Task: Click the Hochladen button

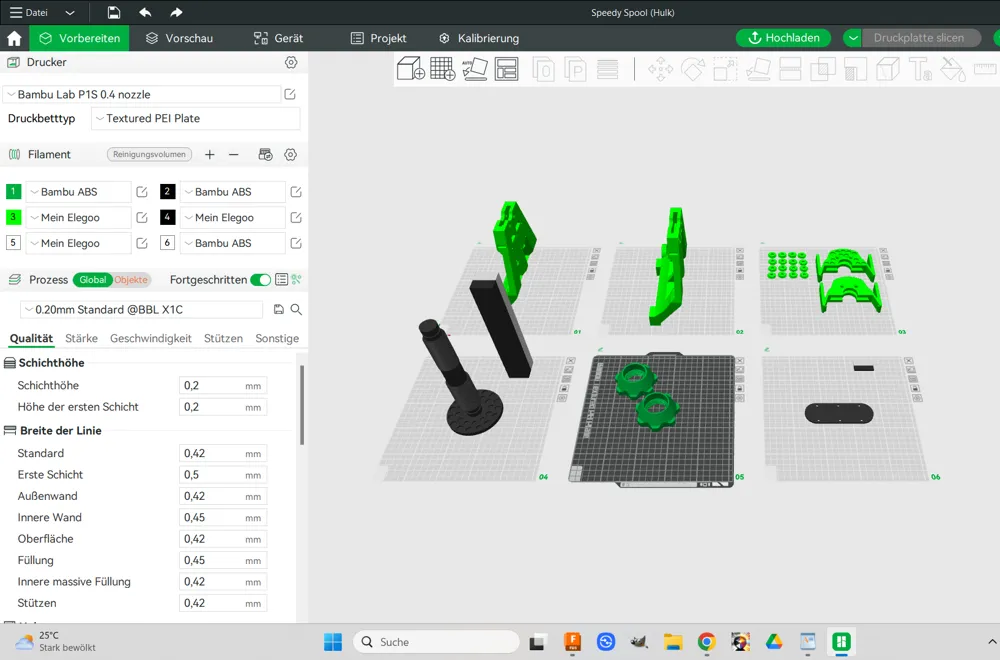Action: coord(783,38)
